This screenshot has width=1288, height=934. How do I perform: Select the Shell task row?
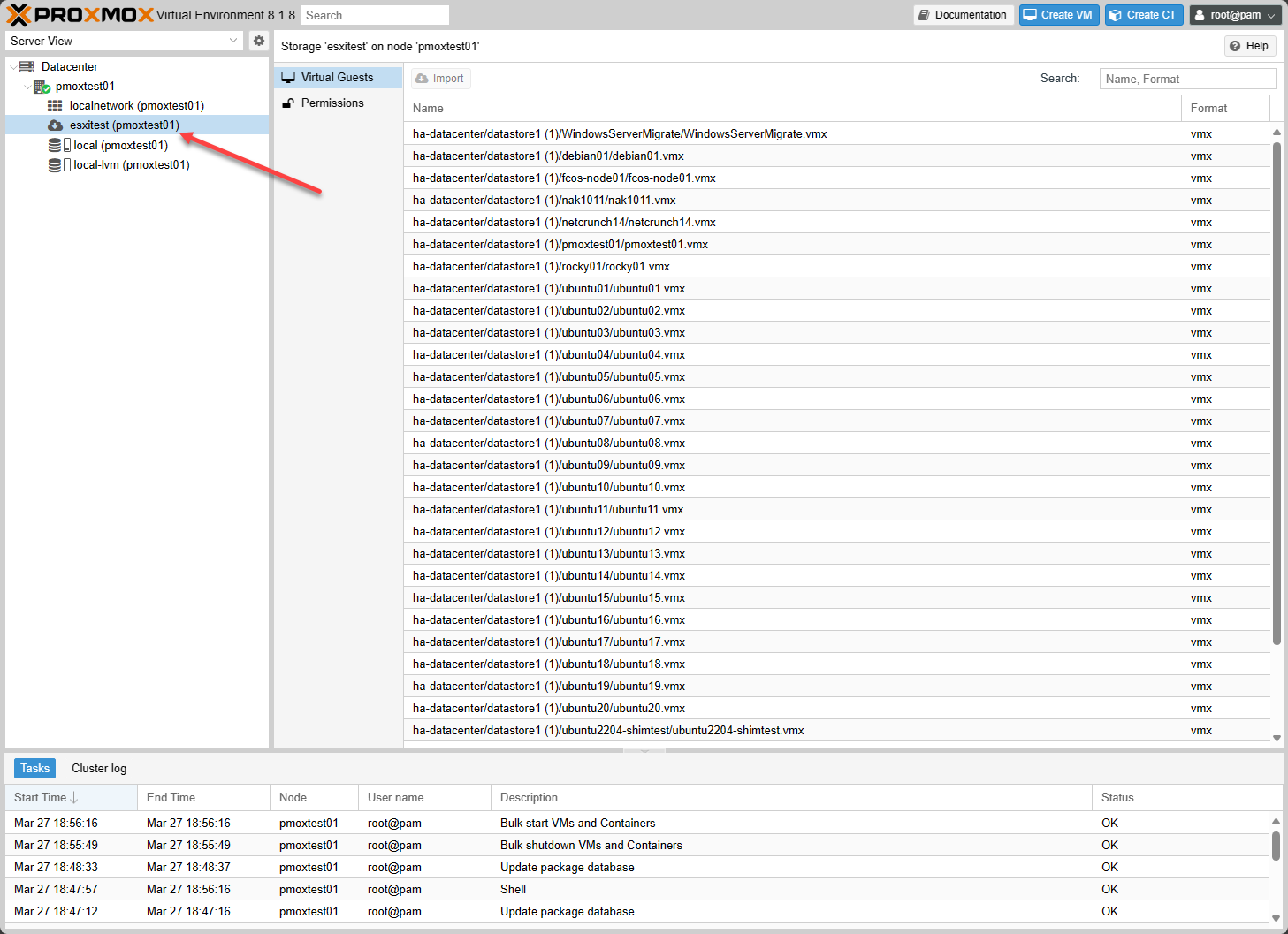637,890
